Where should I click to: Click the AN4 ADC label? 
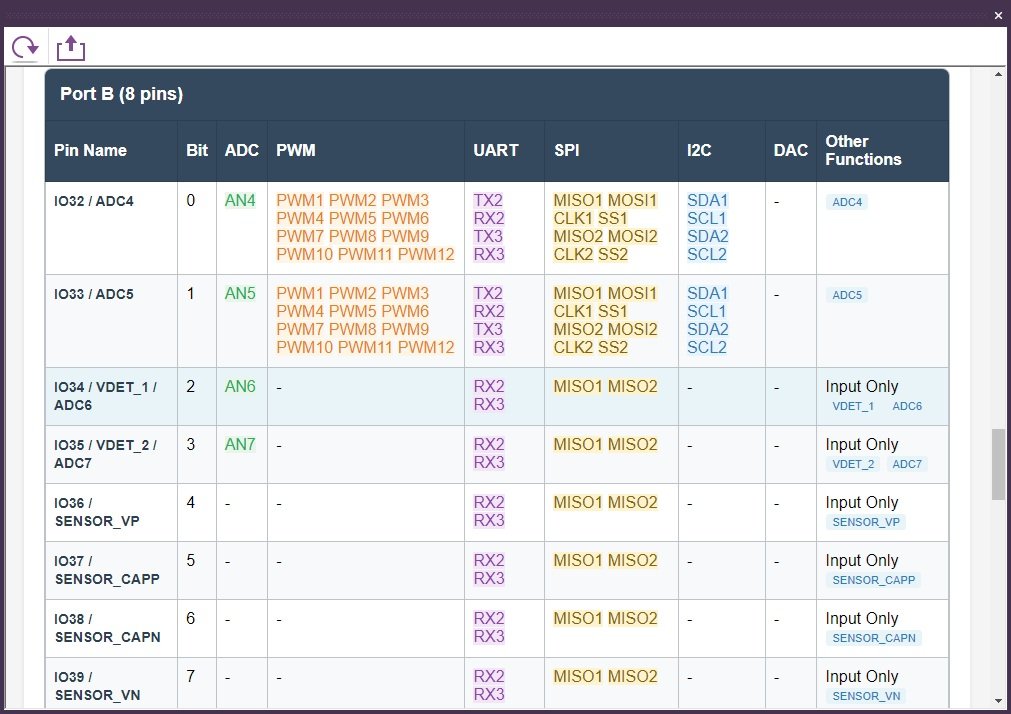(x=240, y=200)
